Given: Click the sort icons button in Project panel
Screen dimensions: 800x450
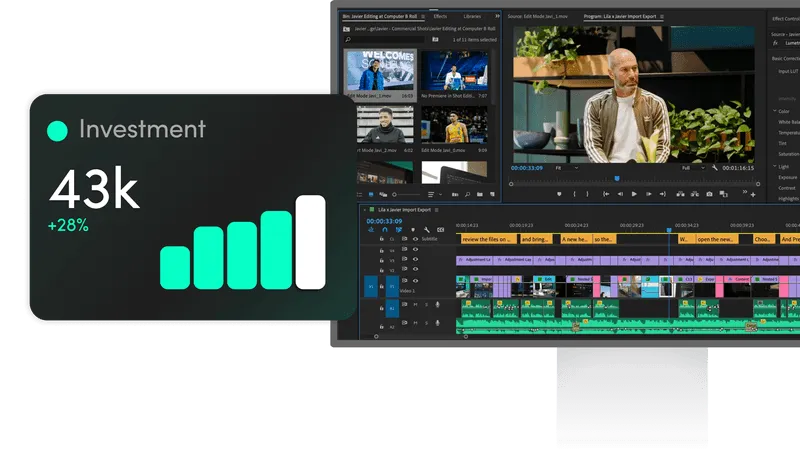Looking at the screenshot, I should click(431, 194).
